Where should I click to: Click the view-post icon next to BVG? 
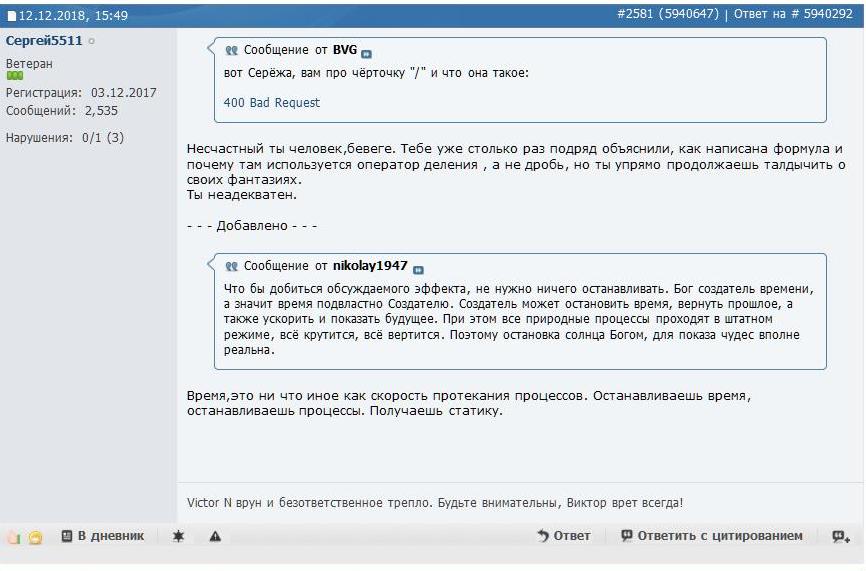tap(366, 53)
